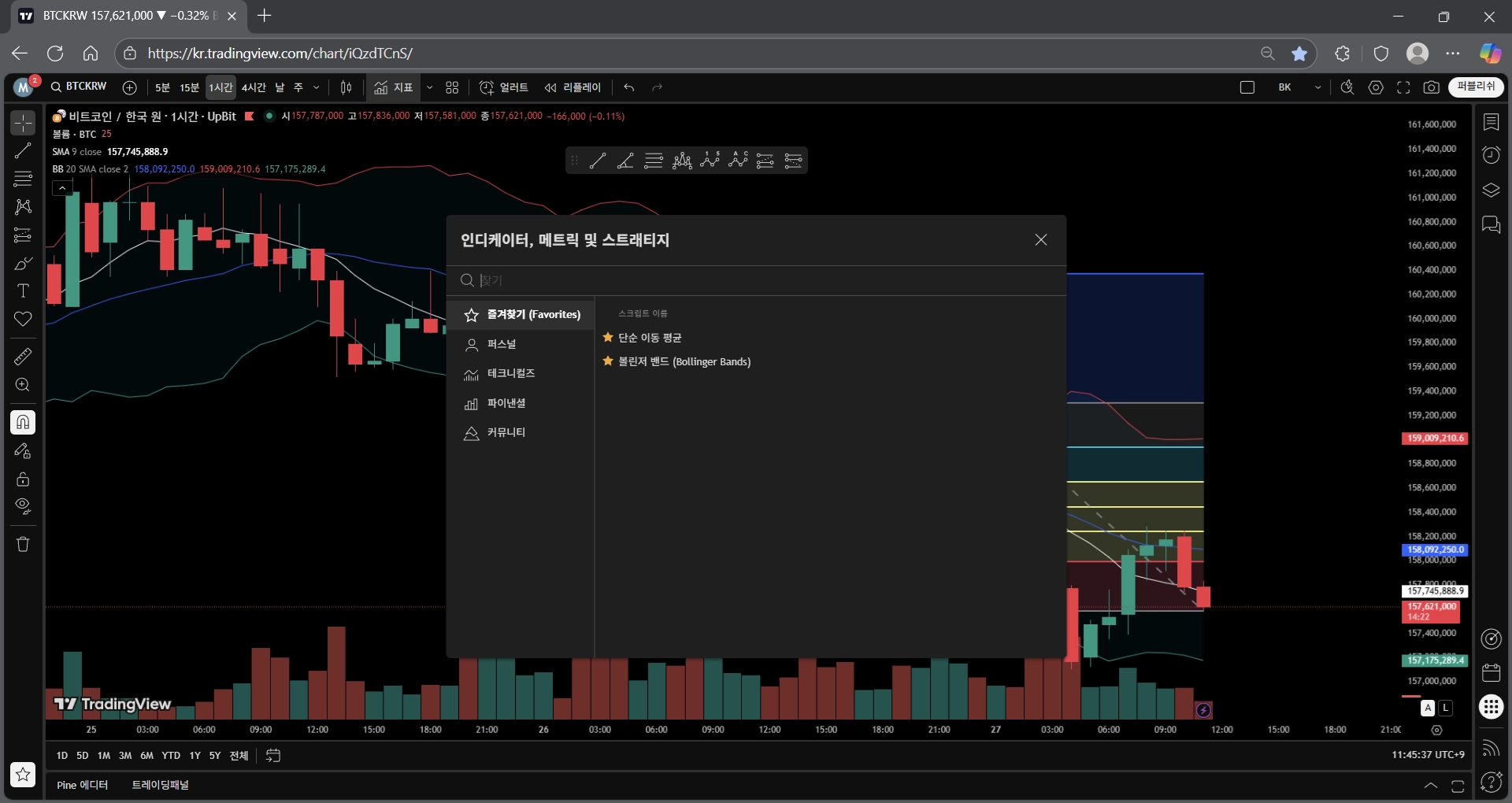Select the trend line drawing tool
The height and width of the screenshot is (803, 1512).
[x=23, y=150]
